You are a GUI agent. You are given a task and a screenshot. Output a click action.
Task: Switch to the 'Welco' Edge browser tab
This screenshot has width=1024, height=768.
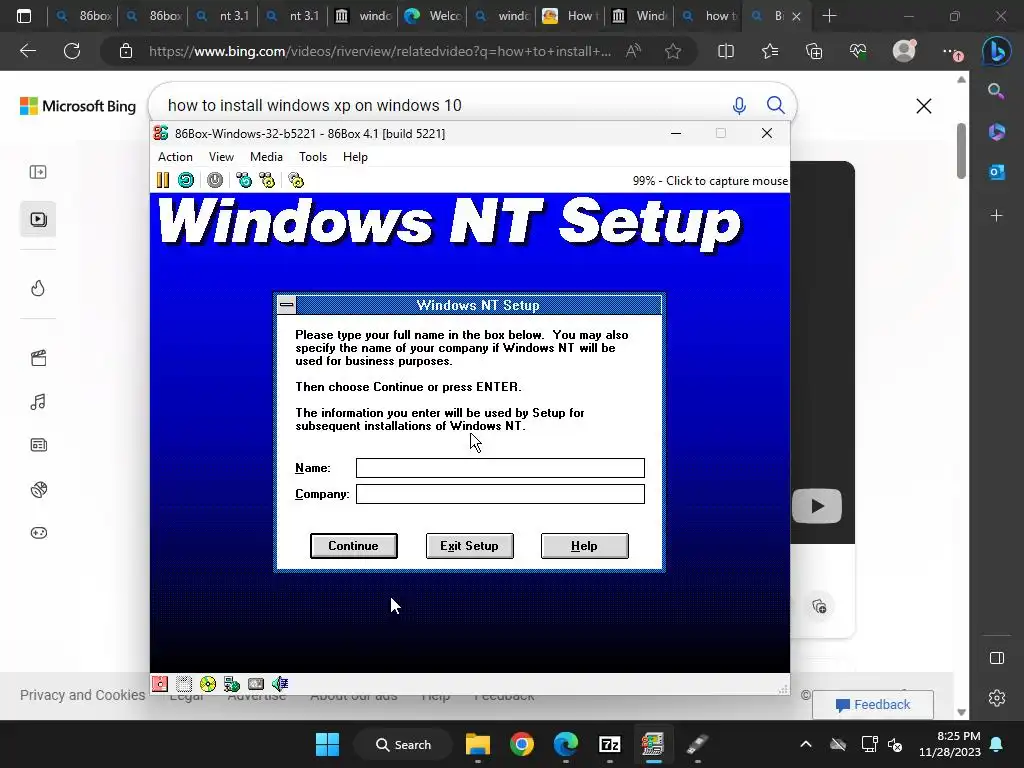pyautogui.click(x=433, y=16)
